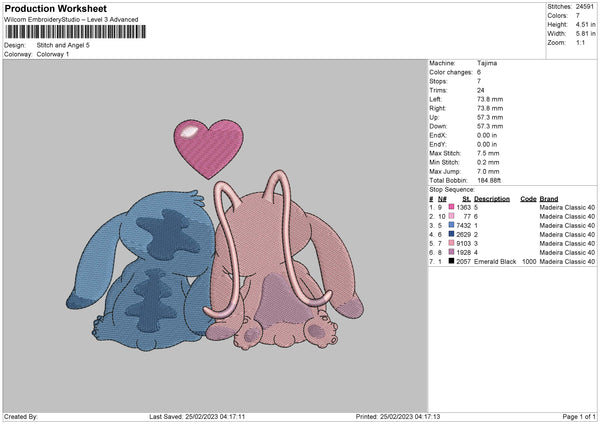Image resolution: width=600 pixels, height=424 pixels.
Task: Click the 'Stops:' label
Action: click(438, 81)
